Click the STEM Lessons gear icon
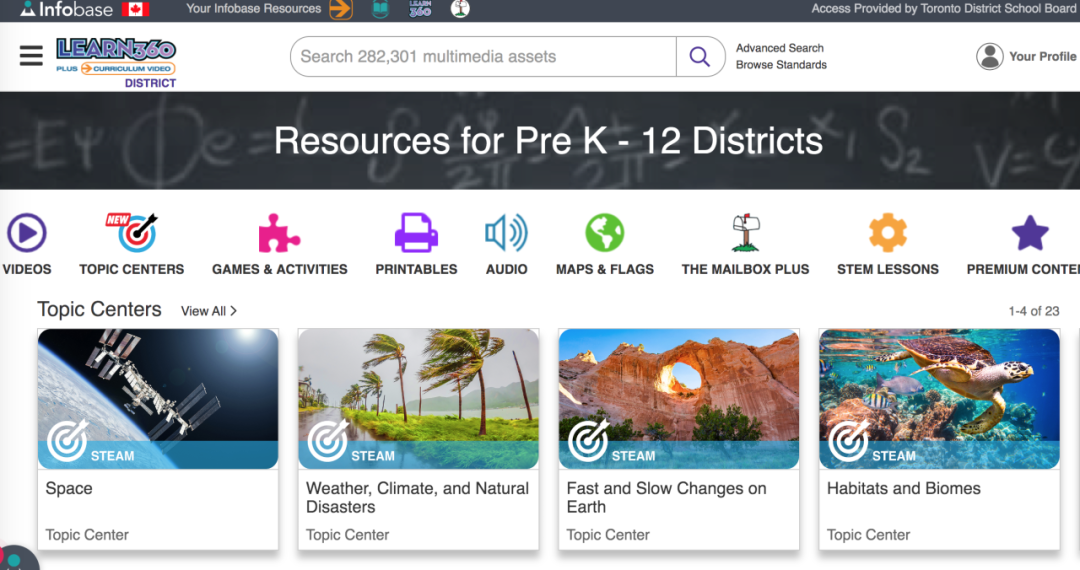Screen dimensions: 1080x570 coord(887,233)
